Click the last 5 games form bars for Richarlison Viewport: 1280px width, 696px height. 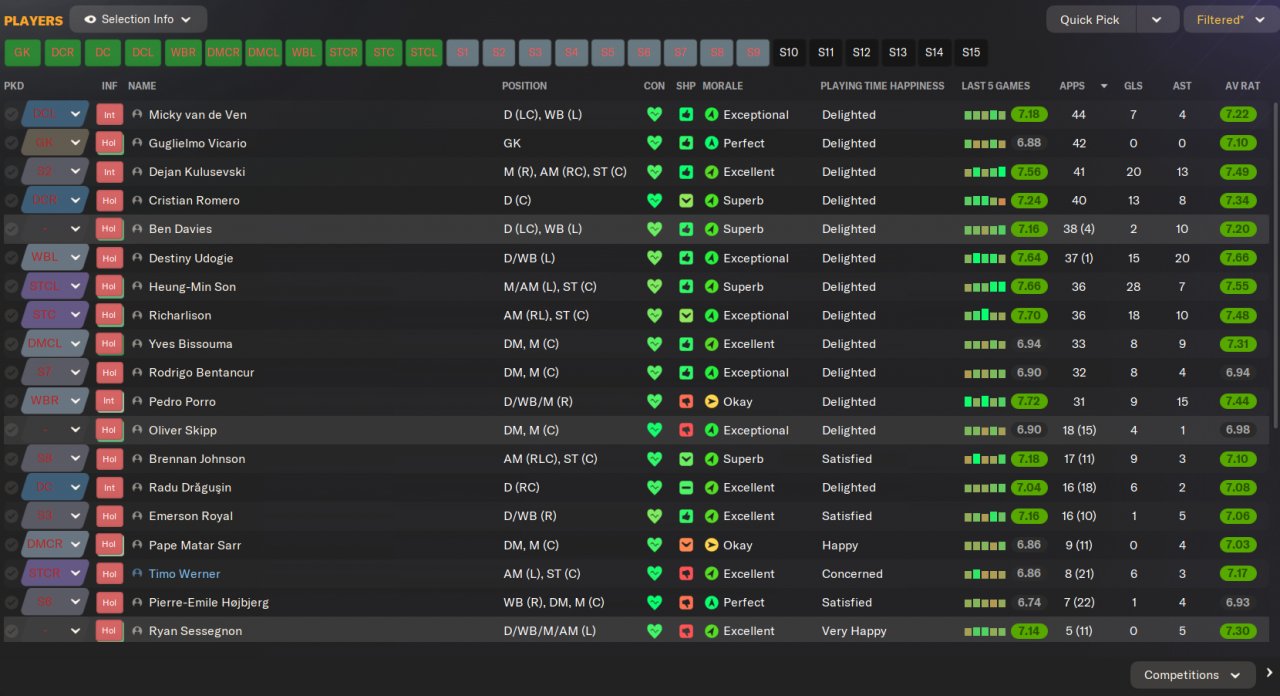pyautogui.click(x=984, y=315)
